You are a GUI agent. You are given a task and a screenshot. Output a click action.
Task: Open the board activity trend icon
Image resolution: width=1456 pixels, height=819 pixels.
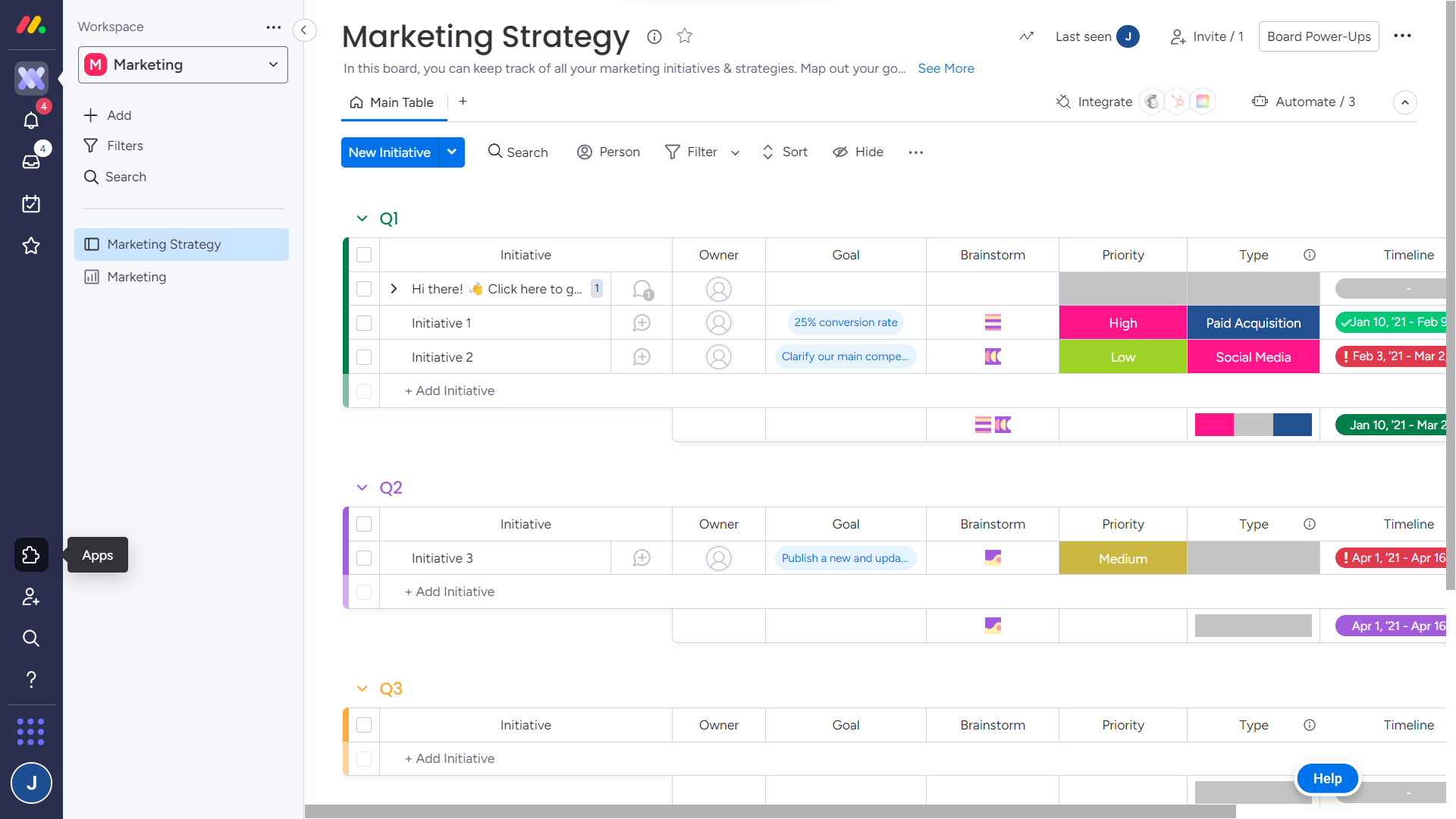click(x=1026, y=36)
